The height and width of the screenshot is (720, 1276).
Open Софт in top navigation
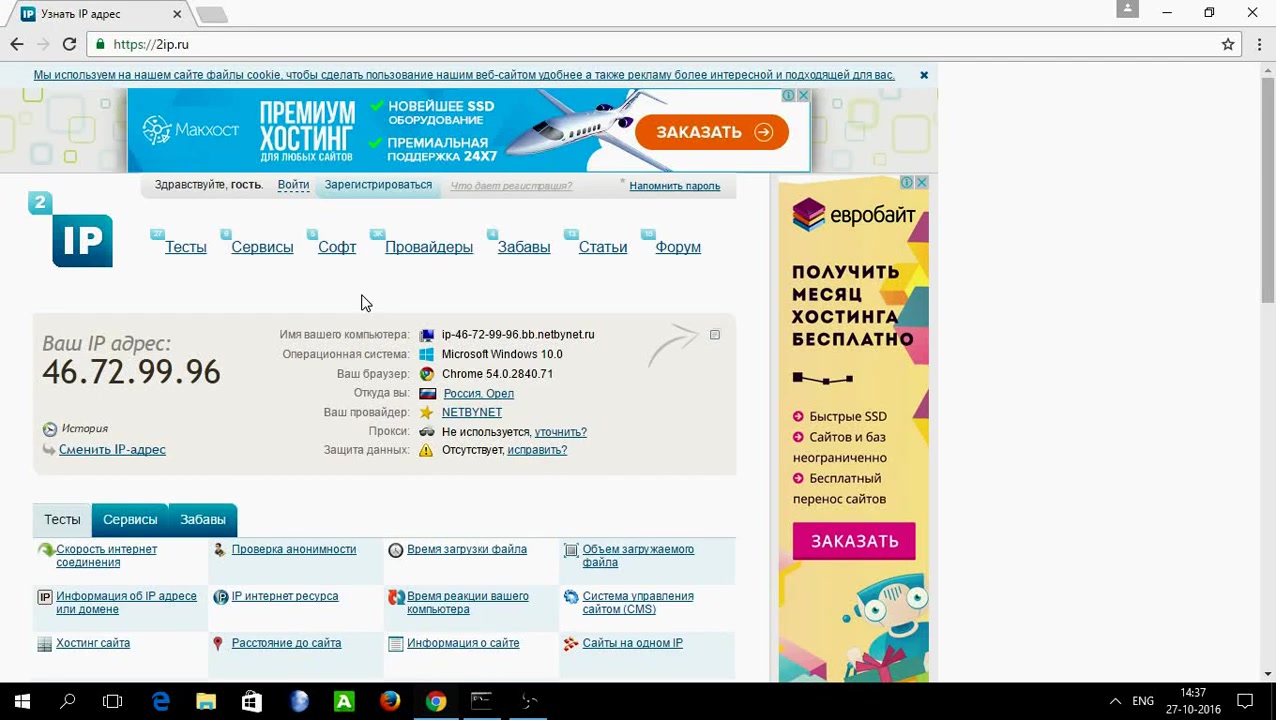pyautogui.click(x=337, y=247)
